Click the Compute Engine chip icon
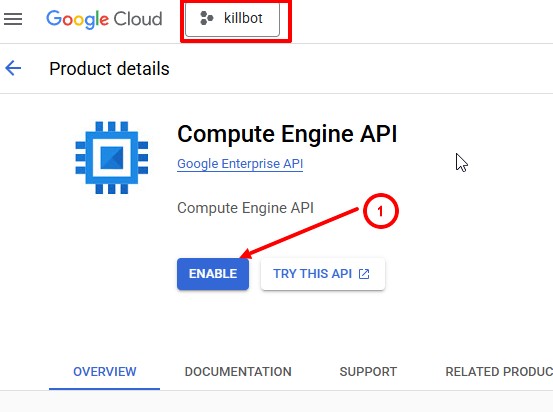 112,158
